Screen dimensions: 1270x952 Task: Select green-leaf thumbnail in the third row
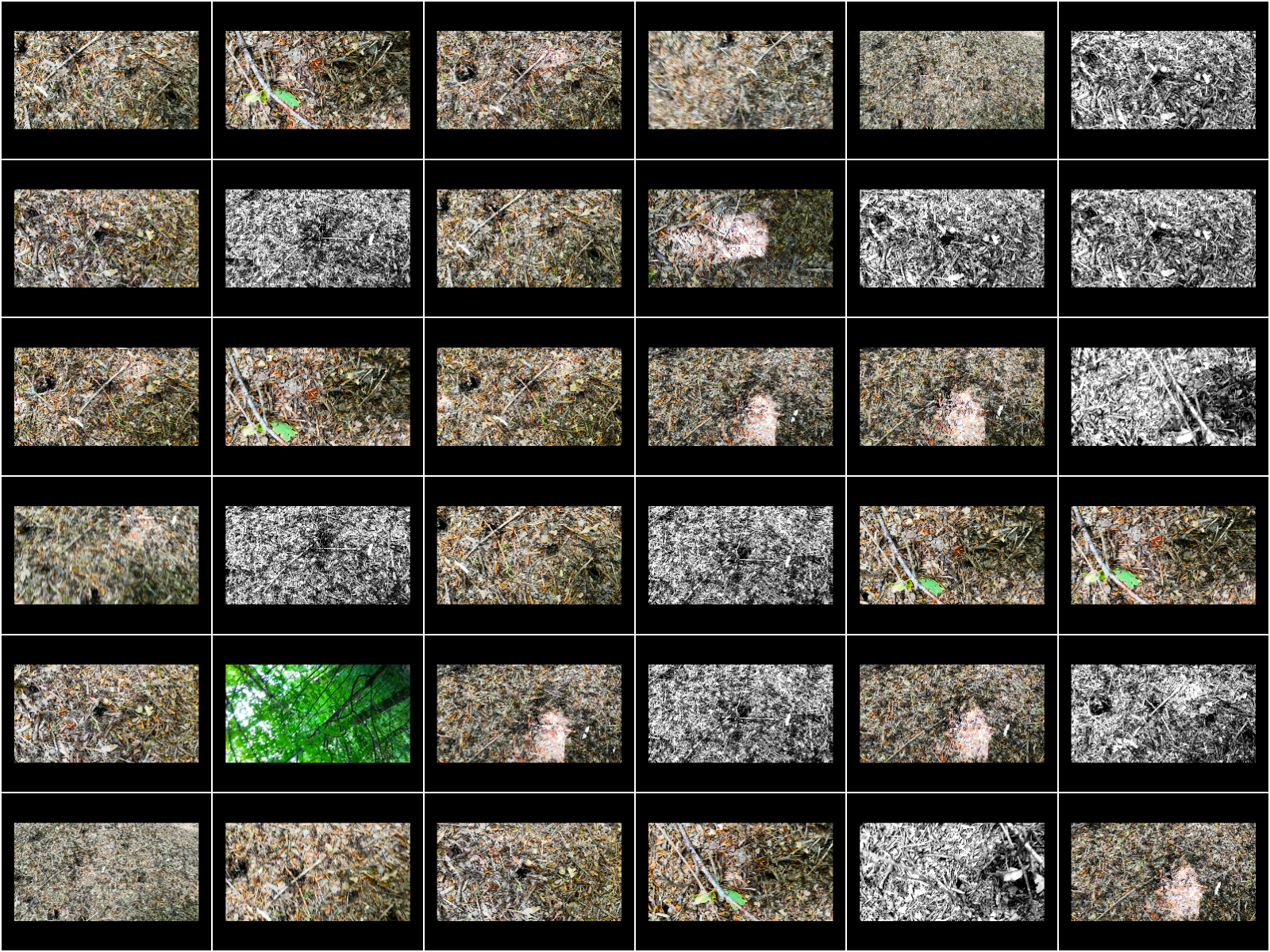click(317, 397)
